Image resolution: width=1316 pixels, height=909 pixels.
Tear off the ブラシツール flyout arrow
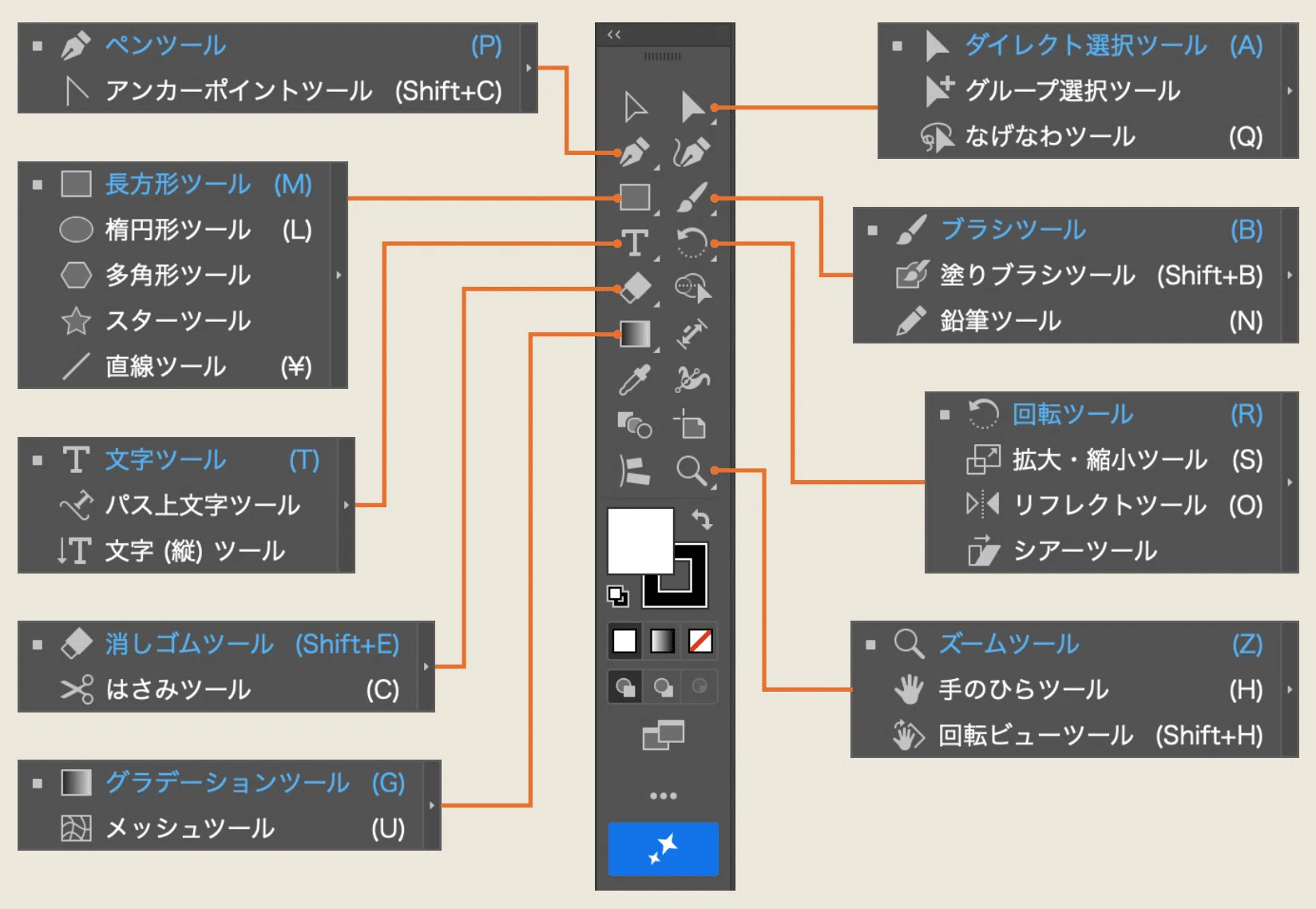pyautogui.click(x=1290, y=275)
